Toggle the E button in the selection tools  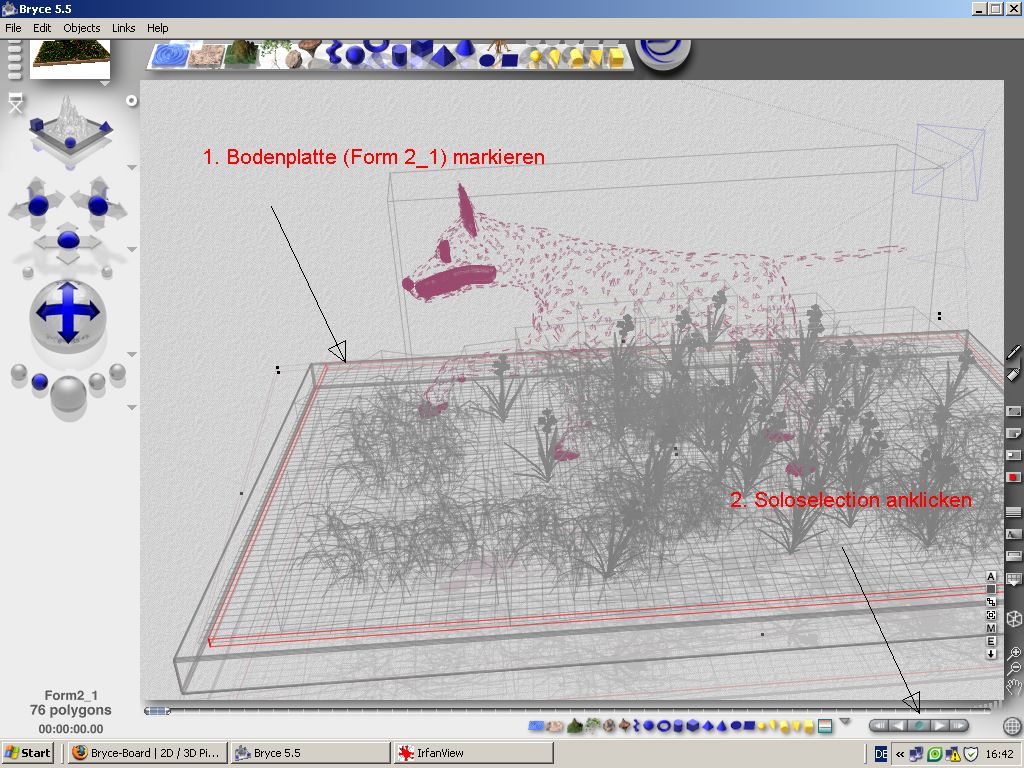click(x=991, y=641)
